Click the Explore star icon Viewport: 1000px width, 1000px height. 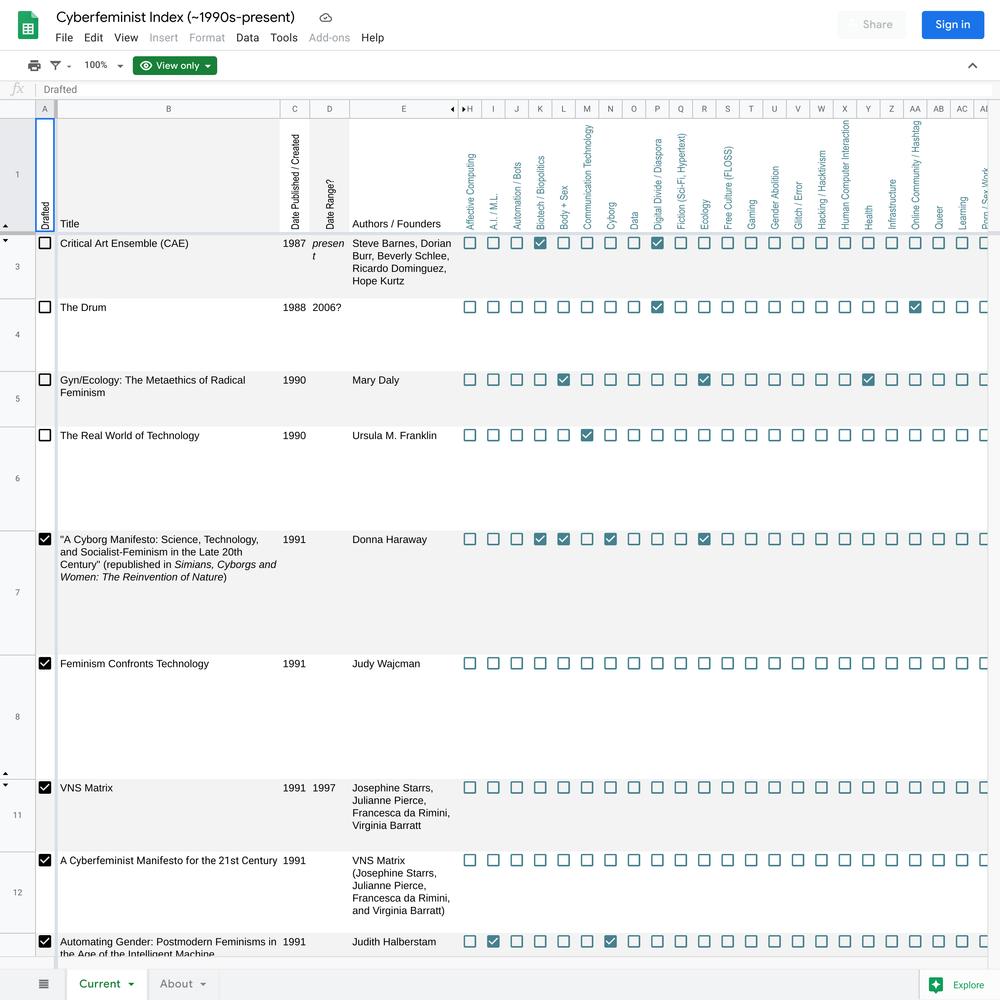tap(936, 985)
